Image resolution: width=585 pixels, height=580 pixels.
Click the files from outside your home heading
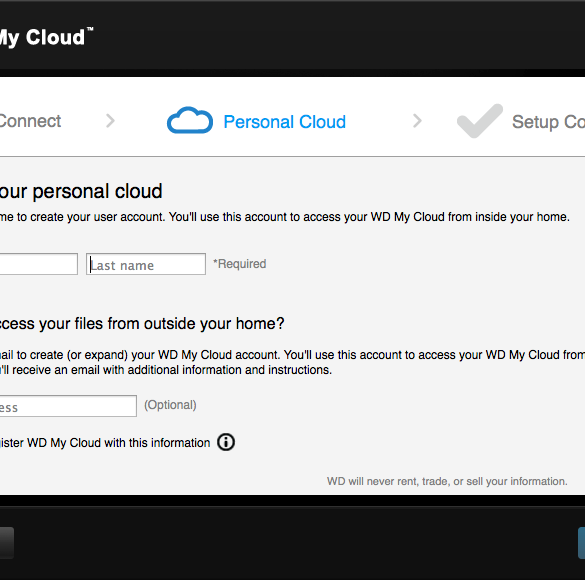pyautogui.click(x=142, y=324)
